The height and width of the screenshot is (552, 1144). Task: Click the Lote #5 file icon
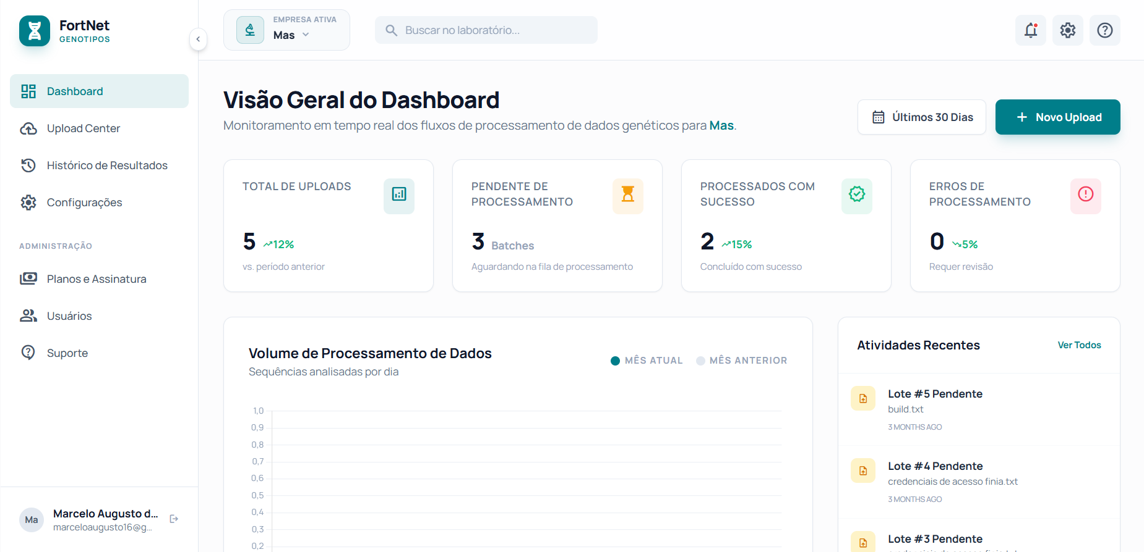point(863,398)
